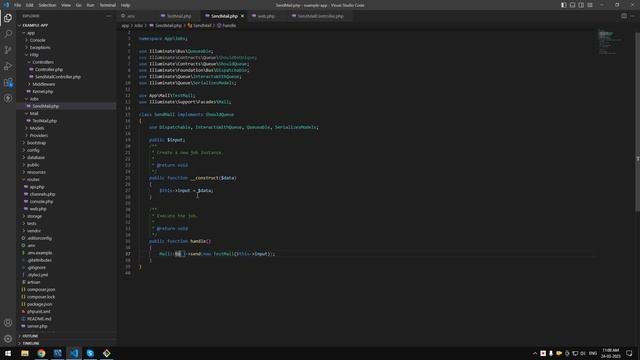Open the Thunder Client lightning icon
This screenshot has height=360, width=640.
click(x=8, y=98)
